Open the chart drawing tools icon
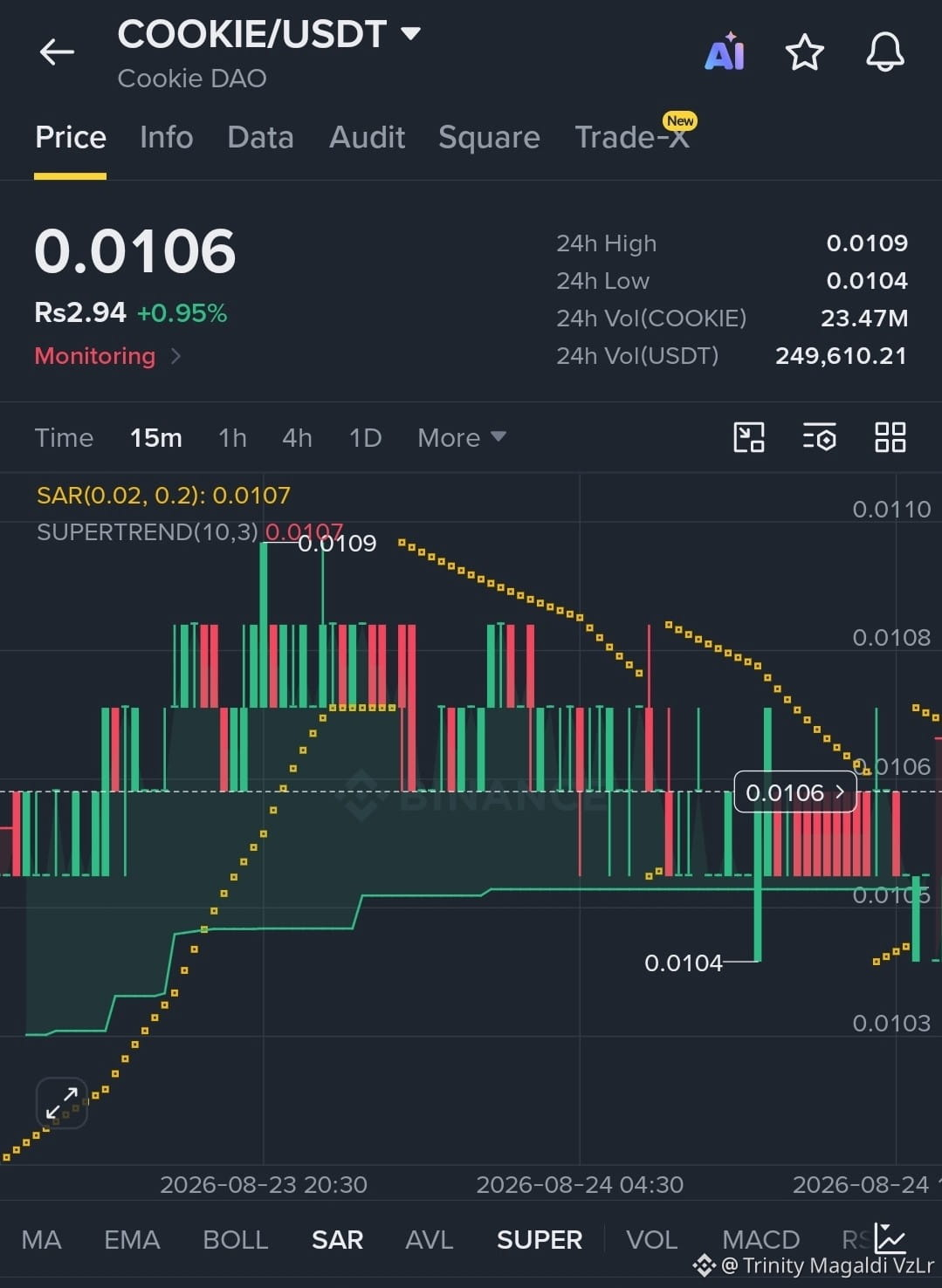Viewport: 942px width, 1288px height. point(749,437)
